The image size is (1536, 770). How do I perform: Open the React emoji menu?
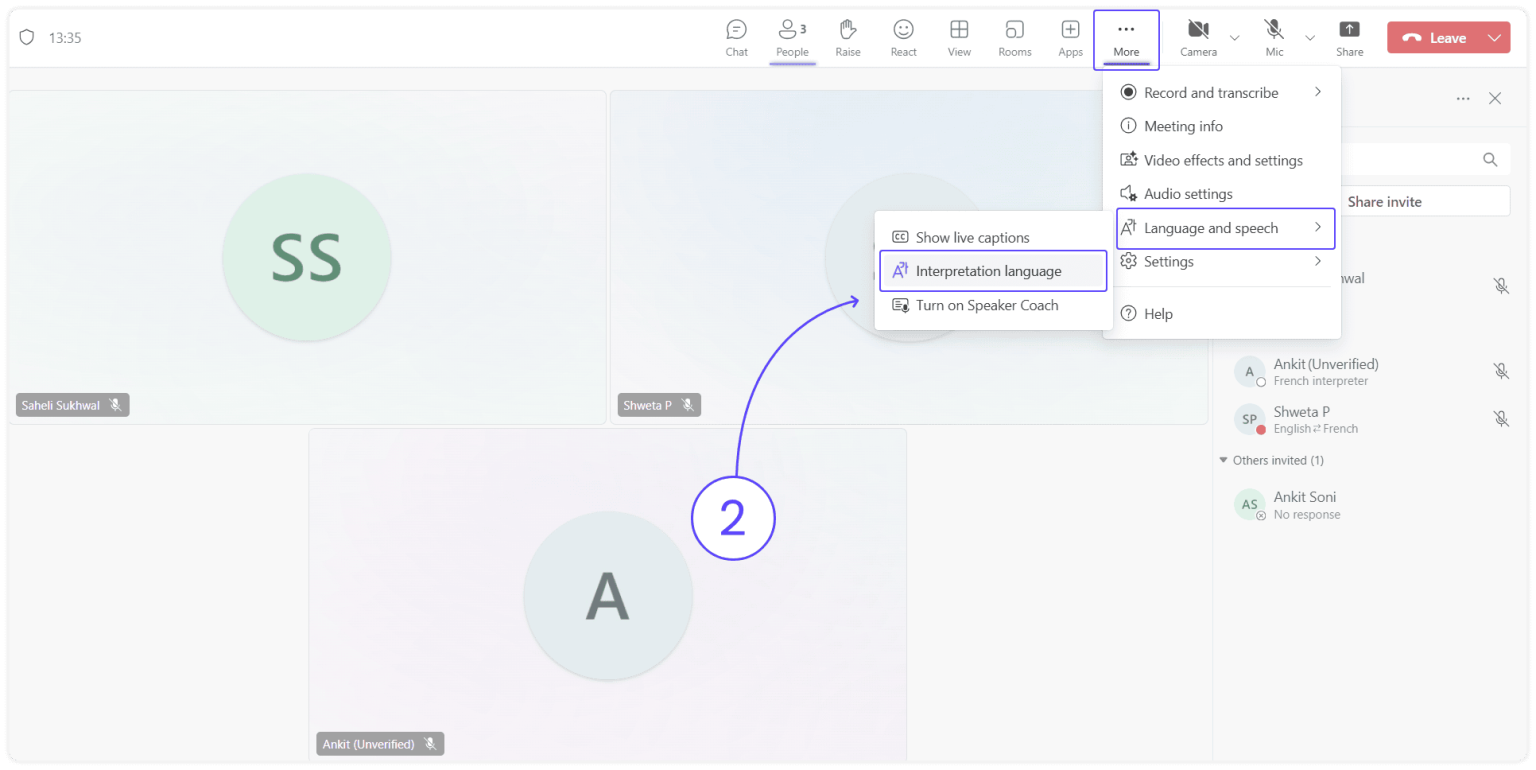pyautogui.click(x=903, y=37)
